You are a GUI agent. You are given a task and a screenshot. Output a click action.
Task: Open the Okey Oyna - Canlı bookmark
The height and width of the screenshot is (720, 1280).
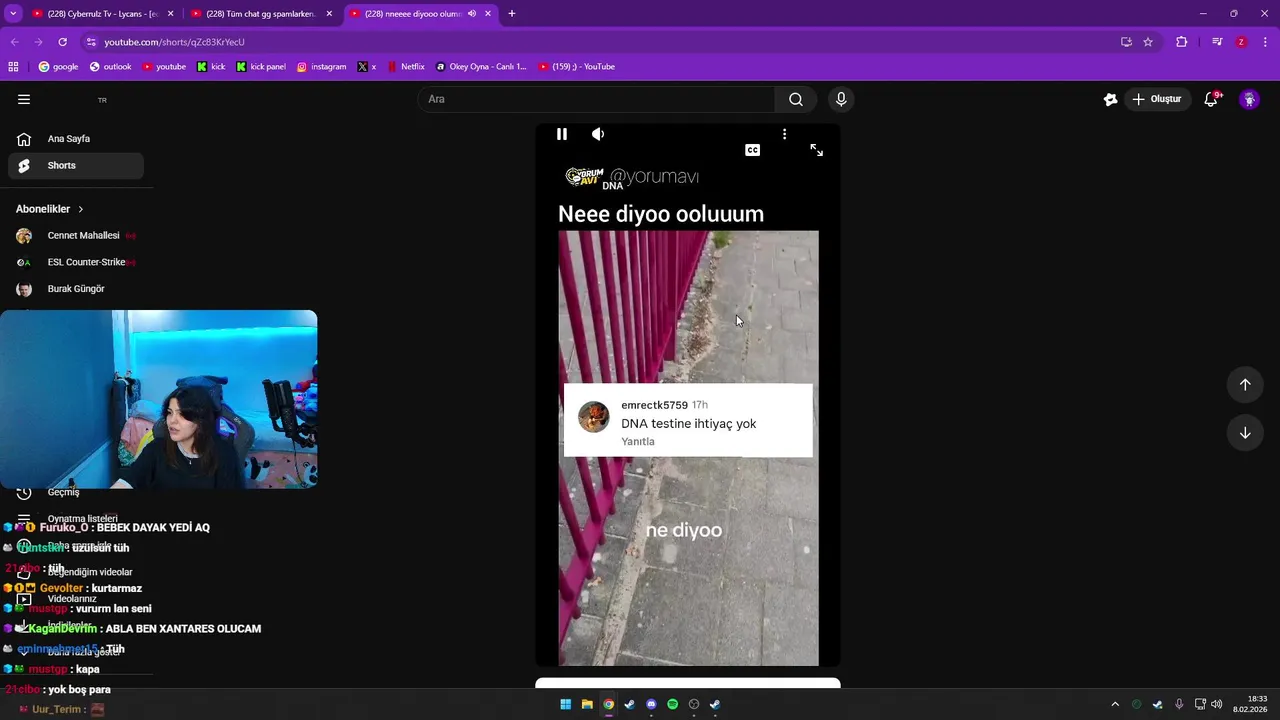pos(481,67)
